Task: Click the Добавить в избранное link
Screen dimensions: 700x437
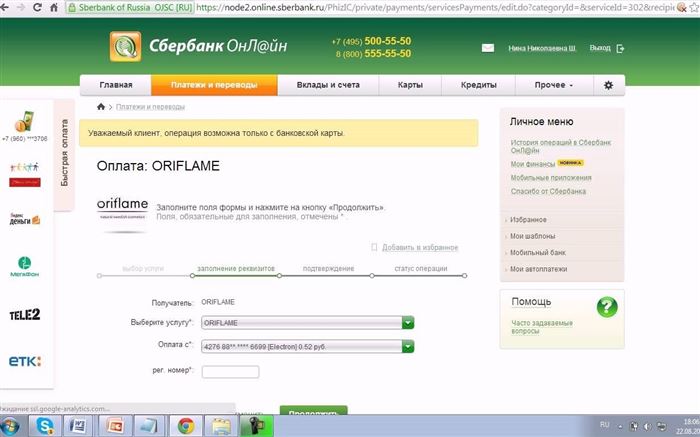Action: 420,248
